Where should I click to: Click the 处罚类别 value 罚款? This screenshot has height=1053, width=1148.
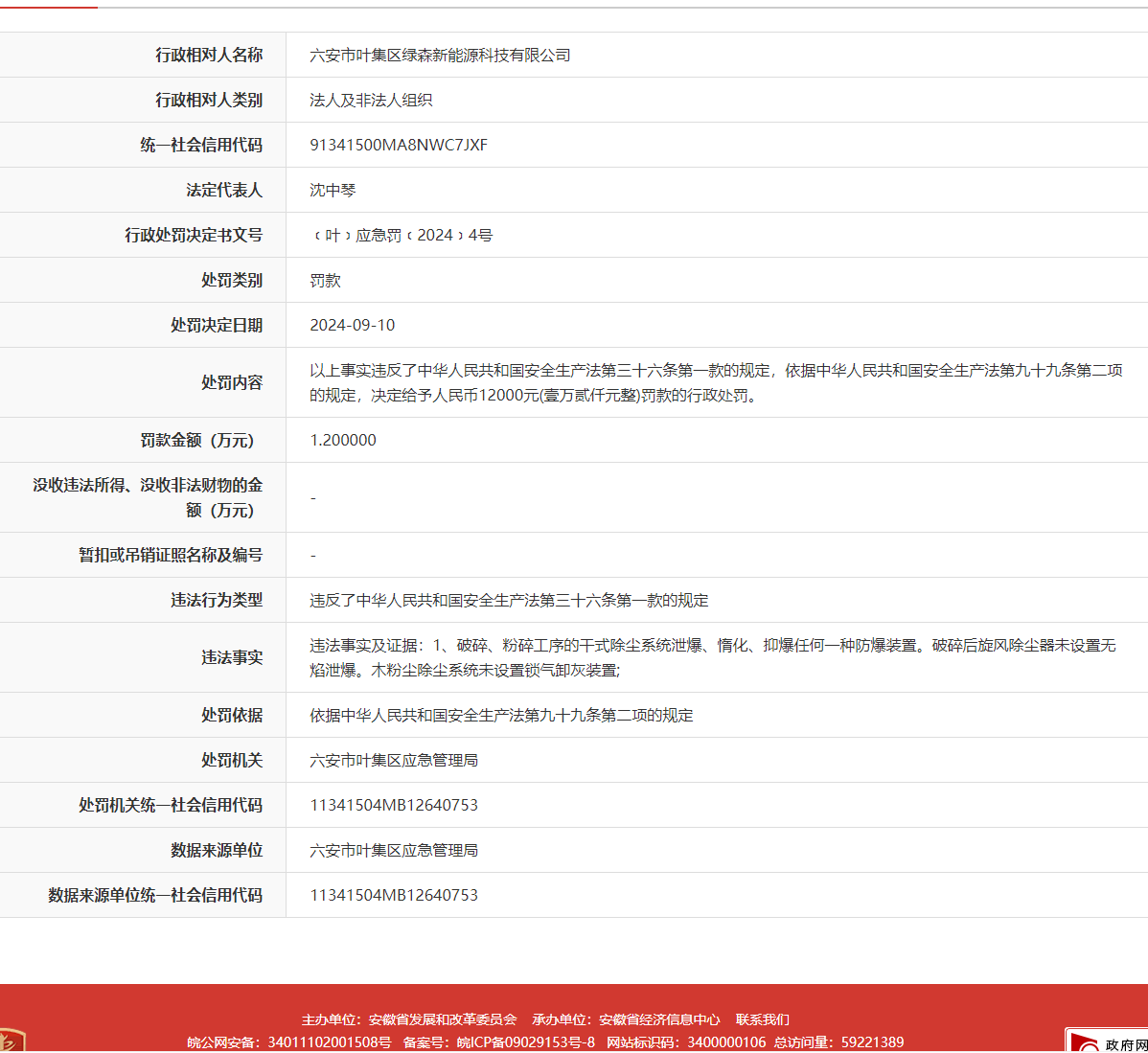(x=325, y=281)
